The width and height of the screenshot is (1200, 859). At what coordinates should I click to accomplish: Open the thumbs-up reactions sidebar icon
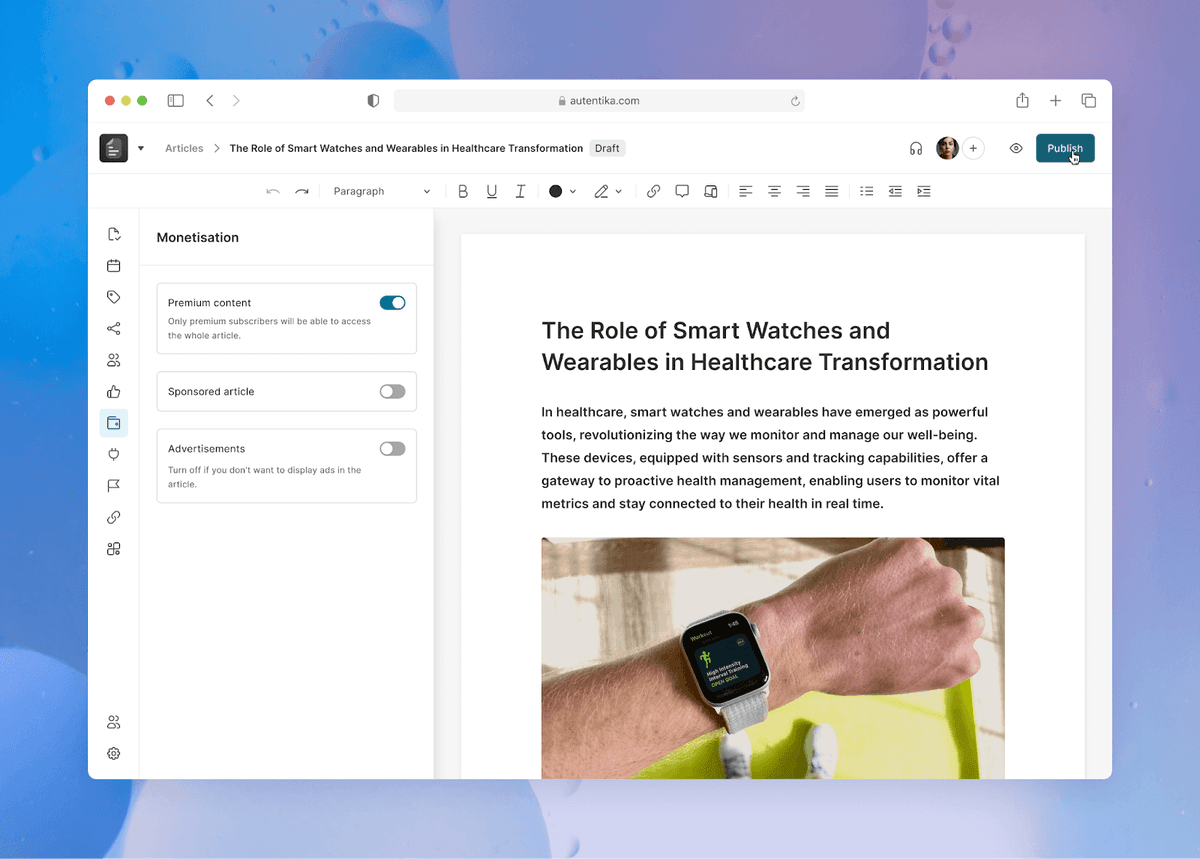coord(114,392)
